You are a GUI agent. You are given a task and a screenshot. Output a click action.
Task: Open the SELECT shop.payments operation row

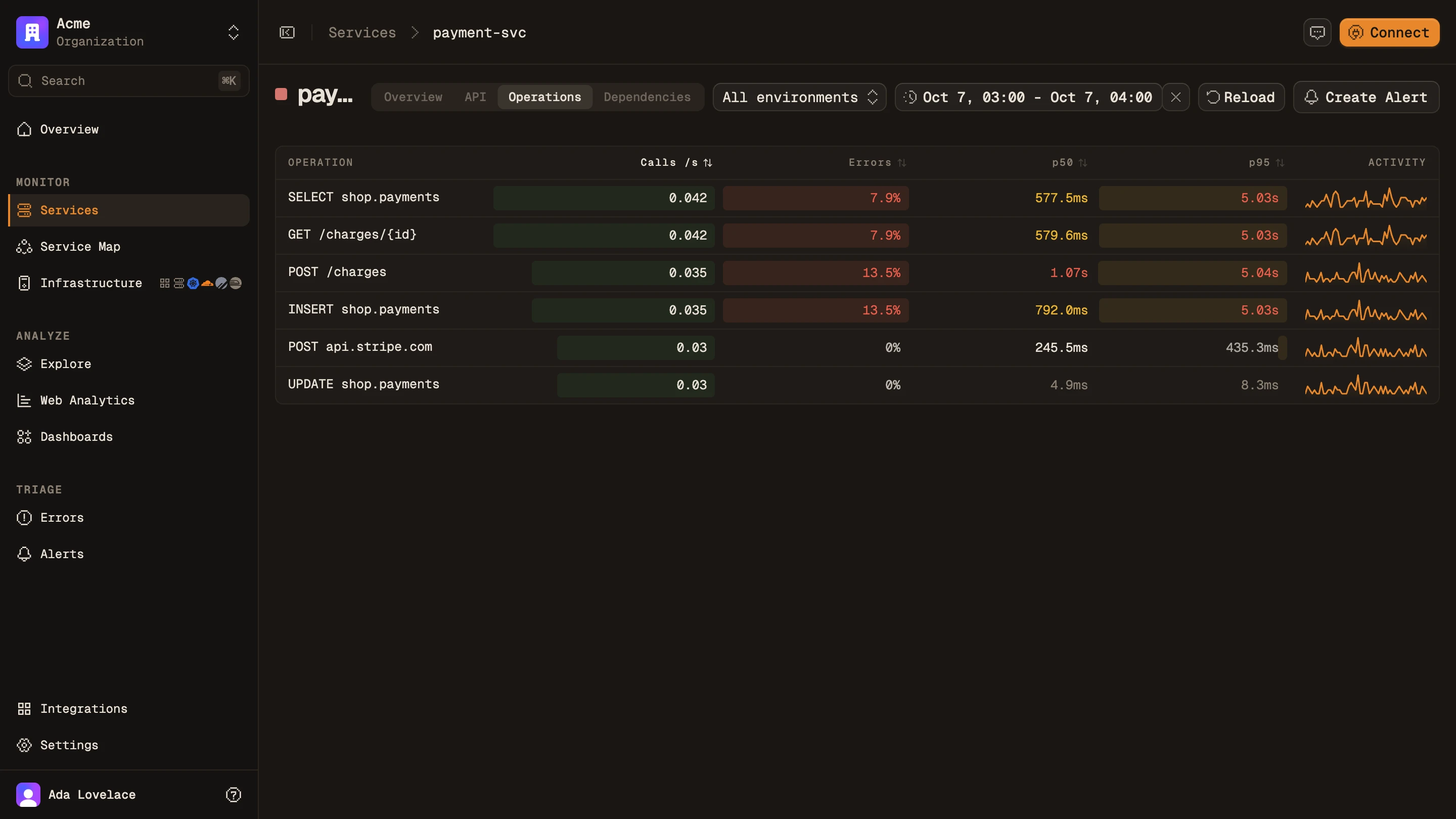[x=857, y=198]
